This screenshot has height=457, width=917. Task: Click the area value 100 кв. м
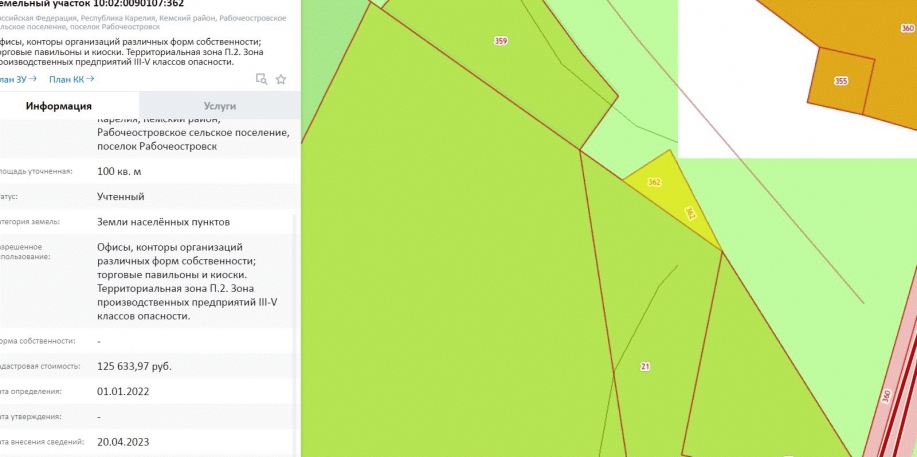tap(119, 172)
